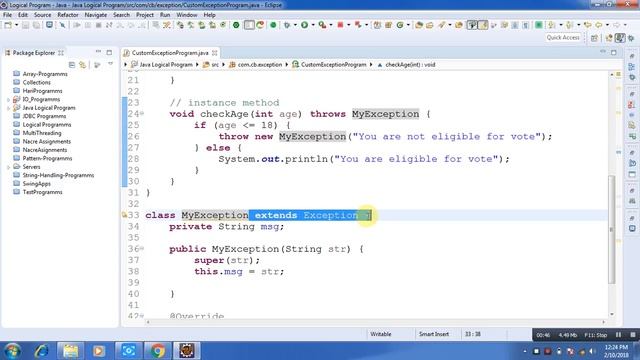Image resolution: width=640 pixels, height=360 pixels.
Task: Expand the Servers project
Action: pyautogui.click(x=8, y=167)
